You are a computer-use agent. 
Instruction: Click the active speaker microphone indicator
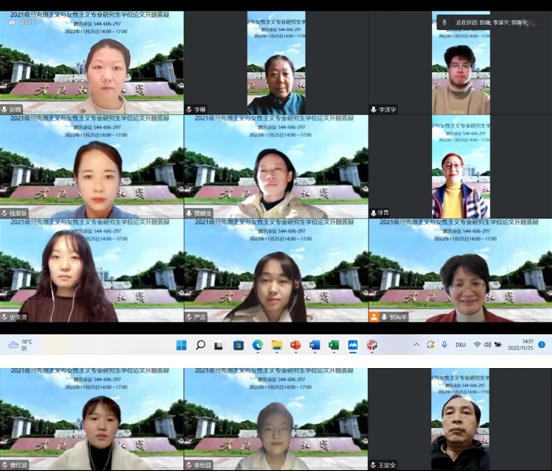point(445,22)
